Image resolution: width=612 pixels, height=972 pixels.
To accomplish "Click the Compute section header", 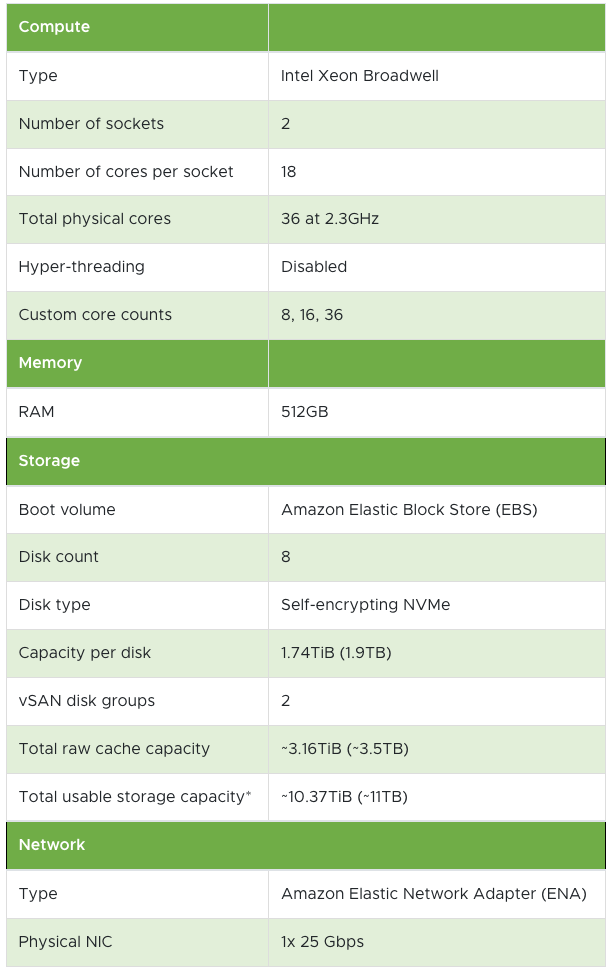I will pos(54,27).
